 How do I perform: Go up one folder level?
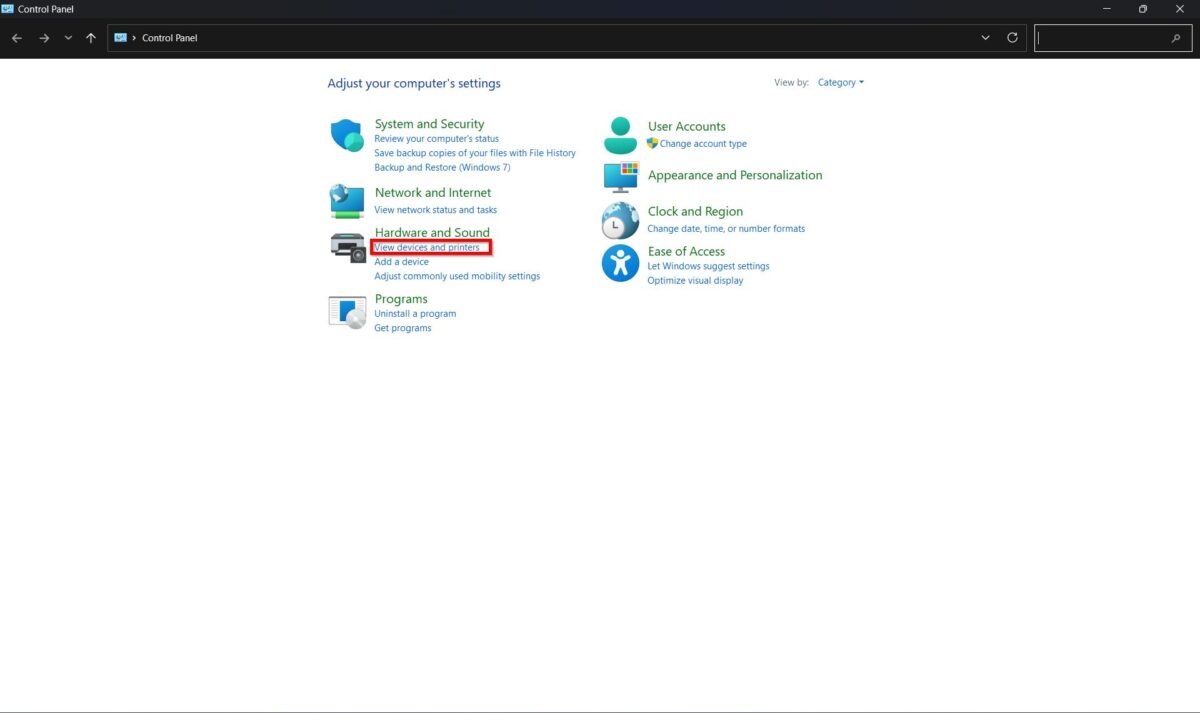click(x=91, y=38)
